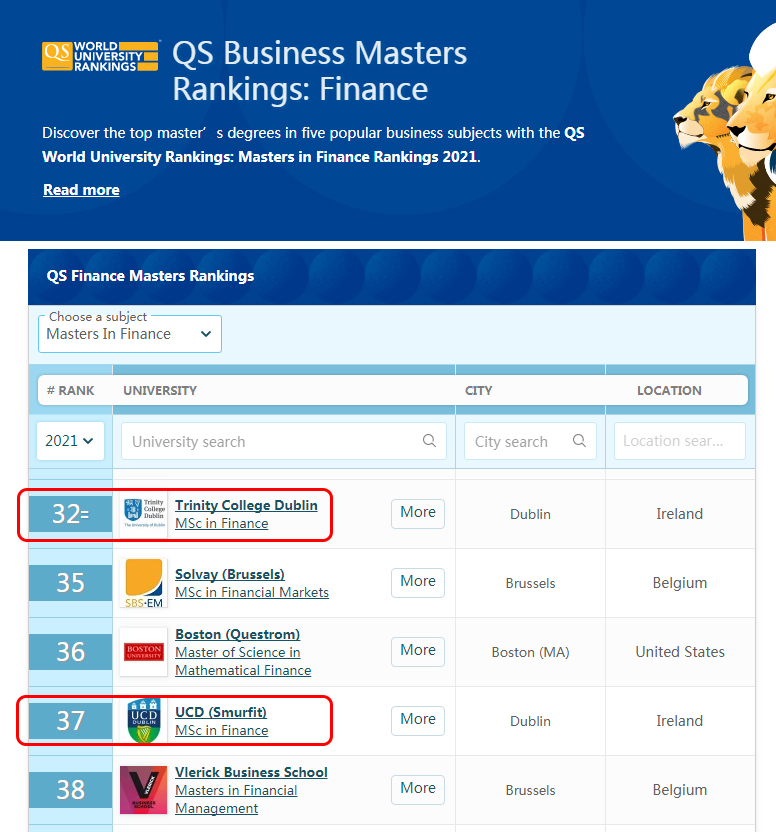Click the Solvay SBS-EM logo
Screen dimensions: 776x832
[143, 583]
